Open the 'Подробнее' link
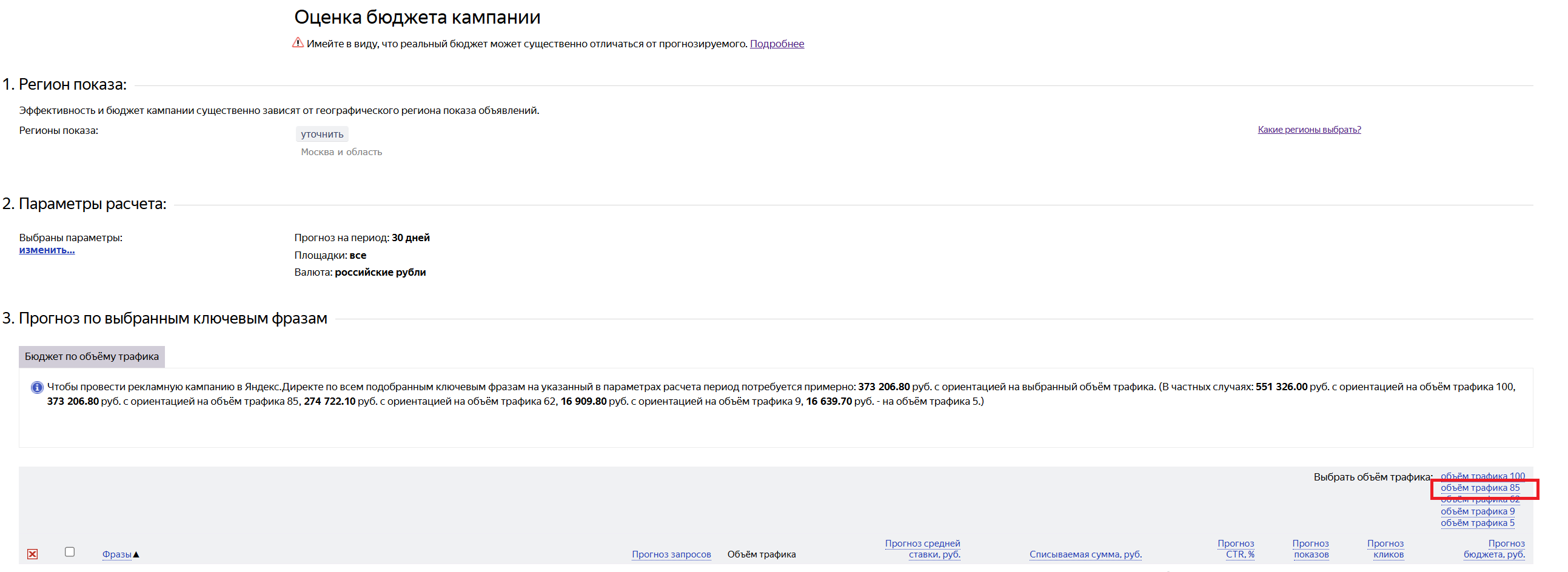Screen dimensions: 1568x572 [777, 44]
